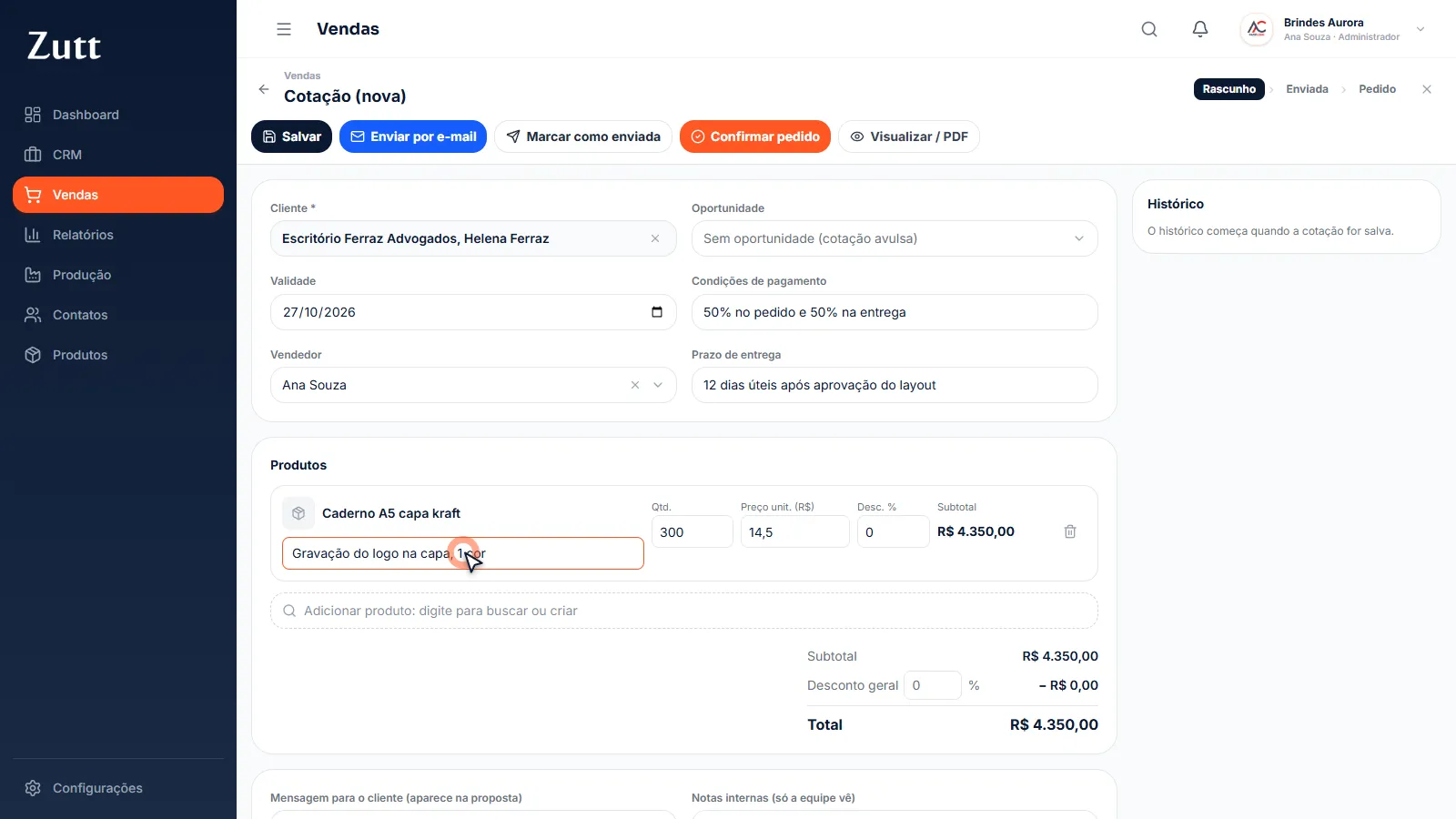Click the Brindes Aurora company avatar
Image resolution: width=1456 pixels, height=819 pixels.
(x=1257, y=29)
